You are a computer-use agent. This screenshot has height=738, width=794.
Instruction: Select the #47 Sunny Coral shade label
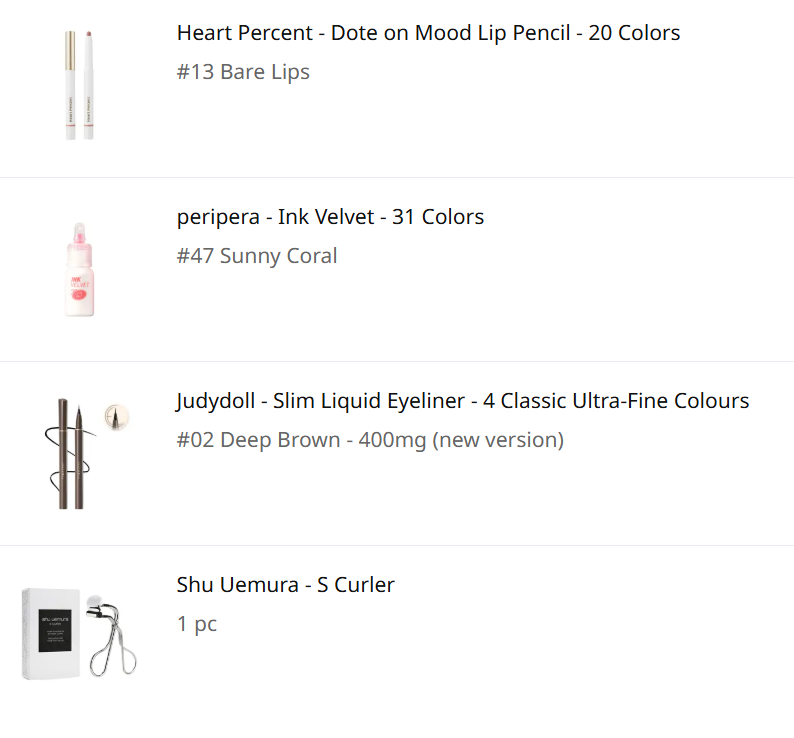click(257, 256)
